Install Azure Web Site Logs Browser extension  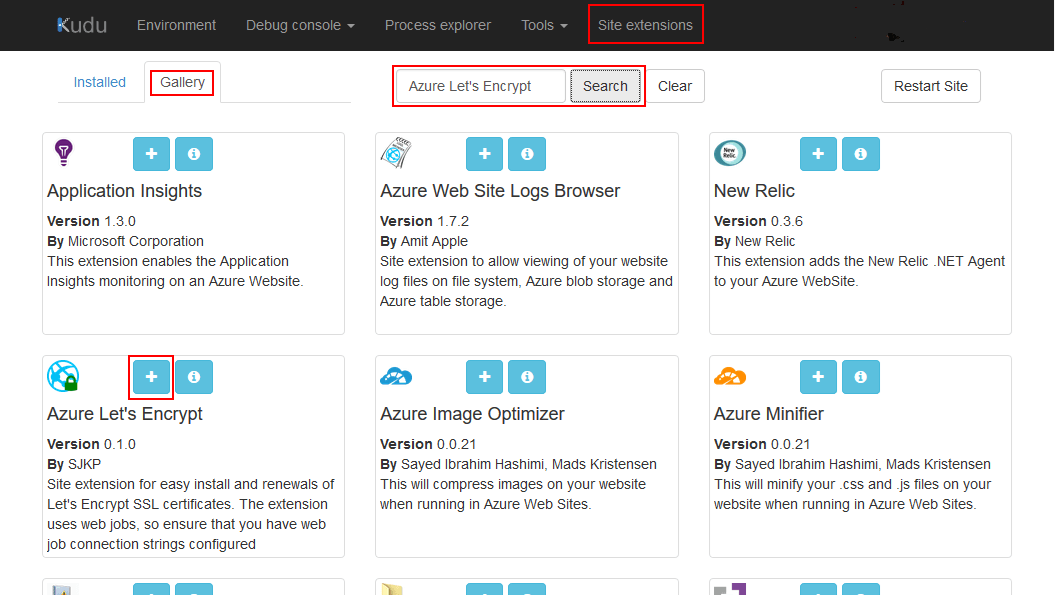tap(484, 154)
